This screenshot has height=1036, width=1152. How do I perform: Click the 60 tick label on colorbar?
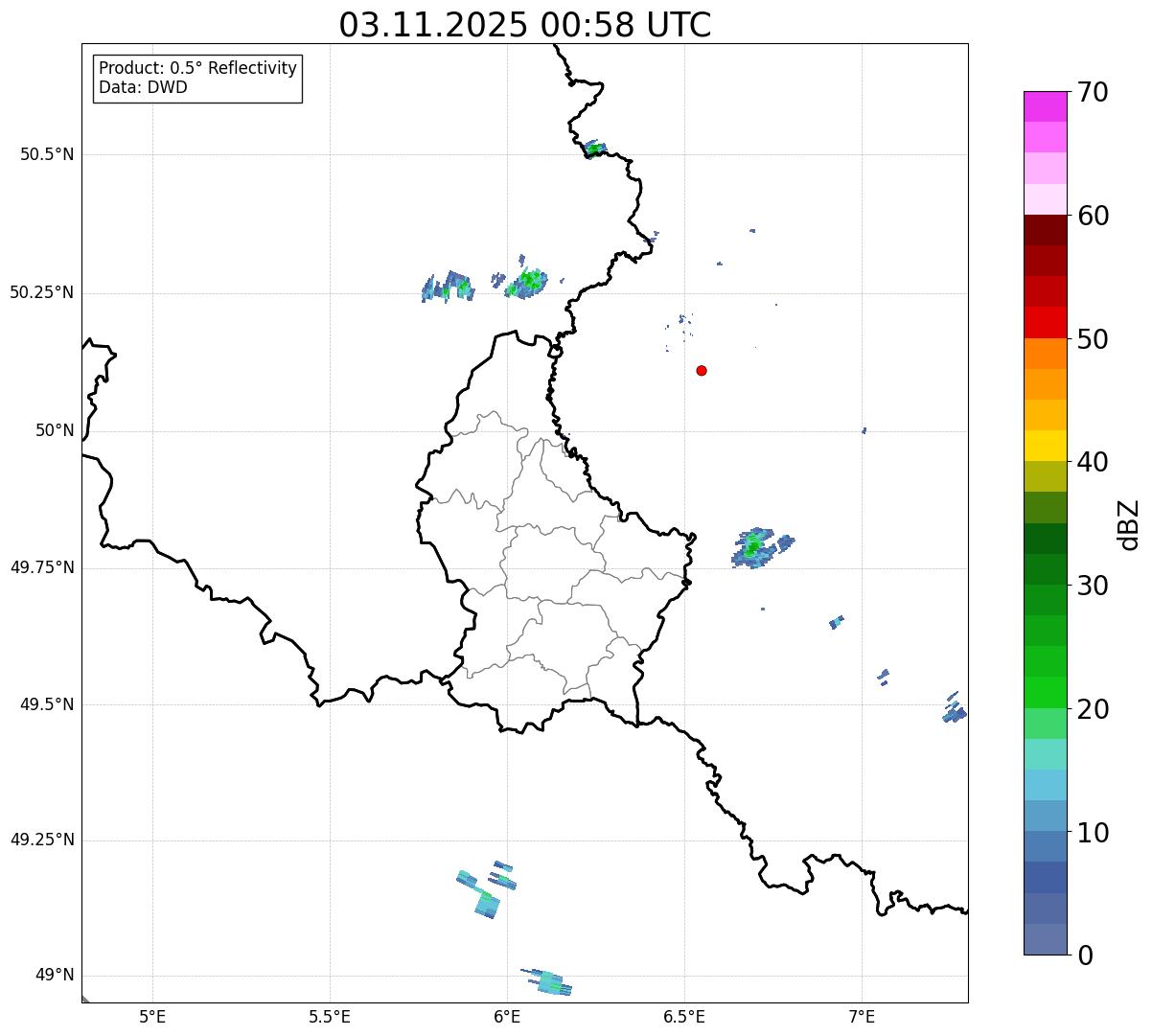pos(1092,216)
